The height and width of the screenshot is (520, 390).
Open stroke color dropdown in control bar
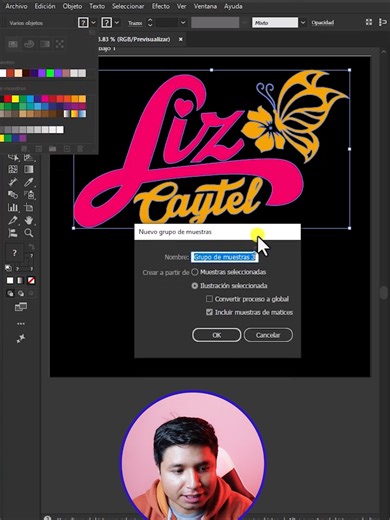117,23
